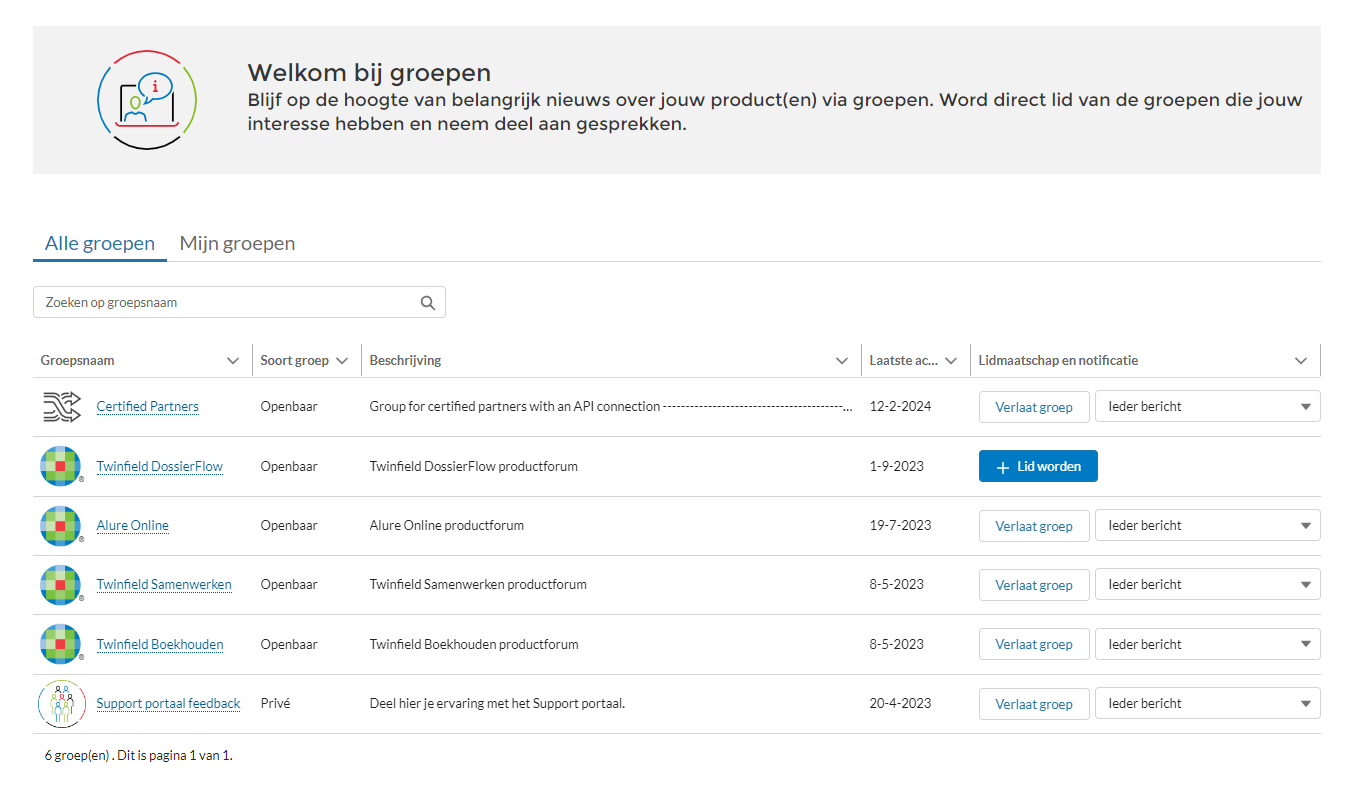Viewport: 1348px width, 790px height.
Task: Click the search magnifier icon
Action: (x=428, y=303)
